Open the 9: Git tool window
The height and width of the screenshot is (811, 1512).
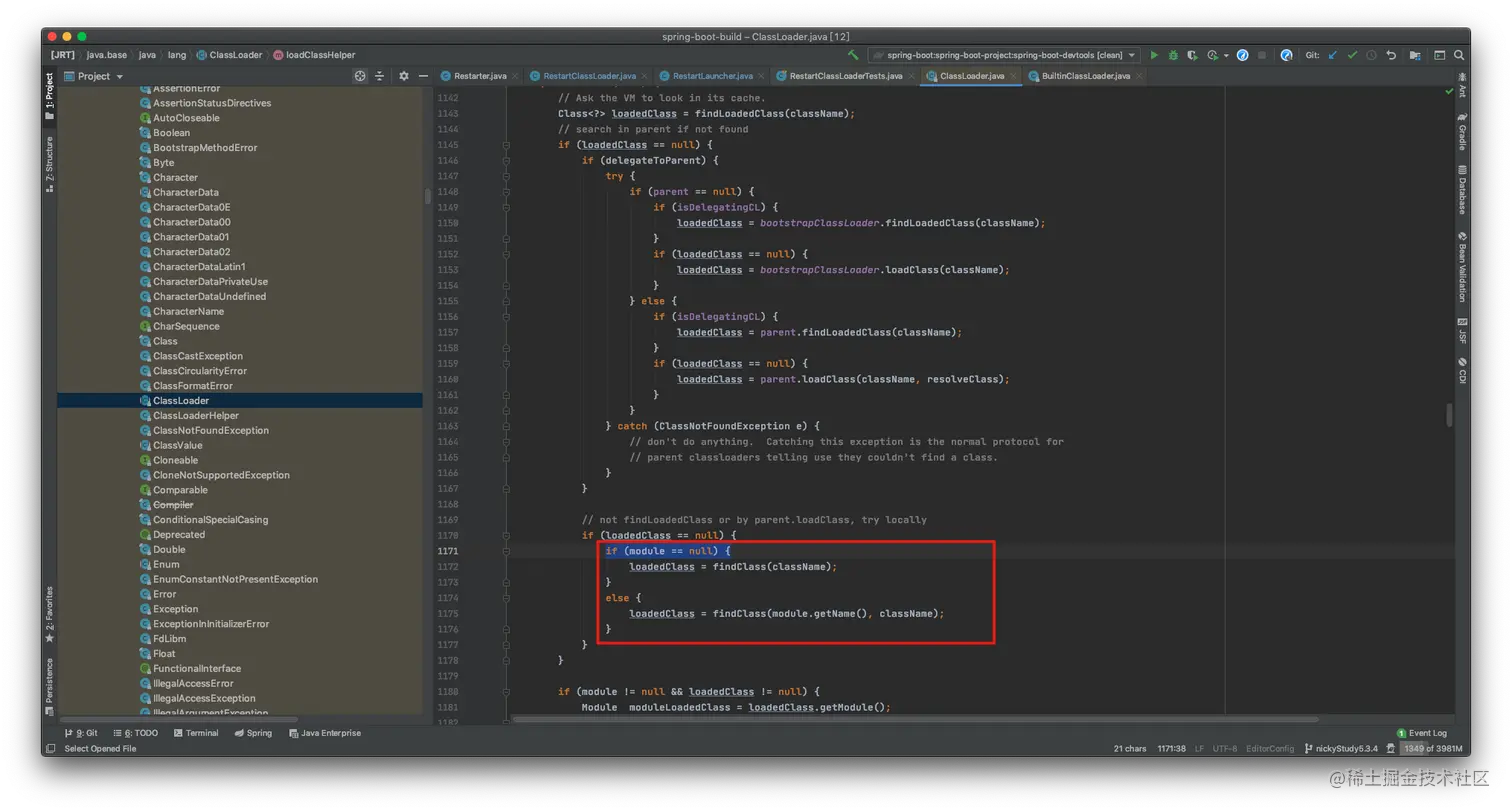coord(79,733)
